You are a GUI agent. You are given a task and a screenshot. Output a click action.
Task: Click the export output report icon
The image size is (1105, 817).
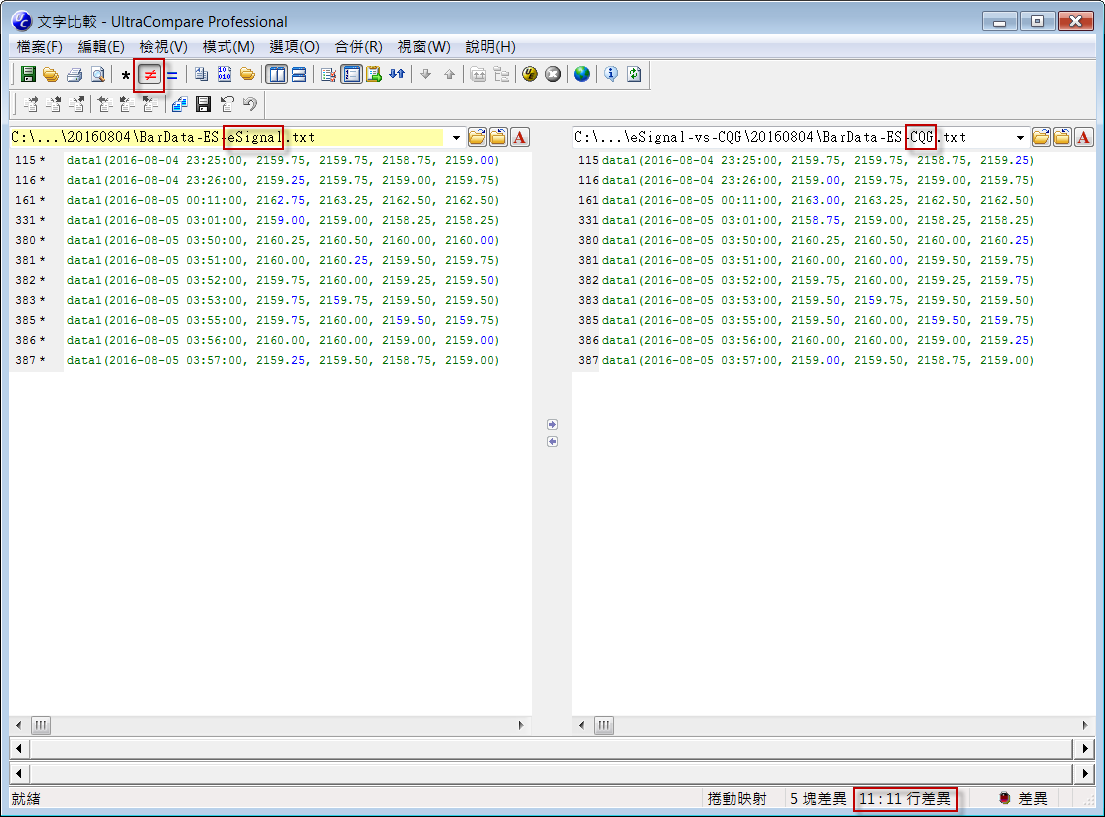tap(374, 74)
